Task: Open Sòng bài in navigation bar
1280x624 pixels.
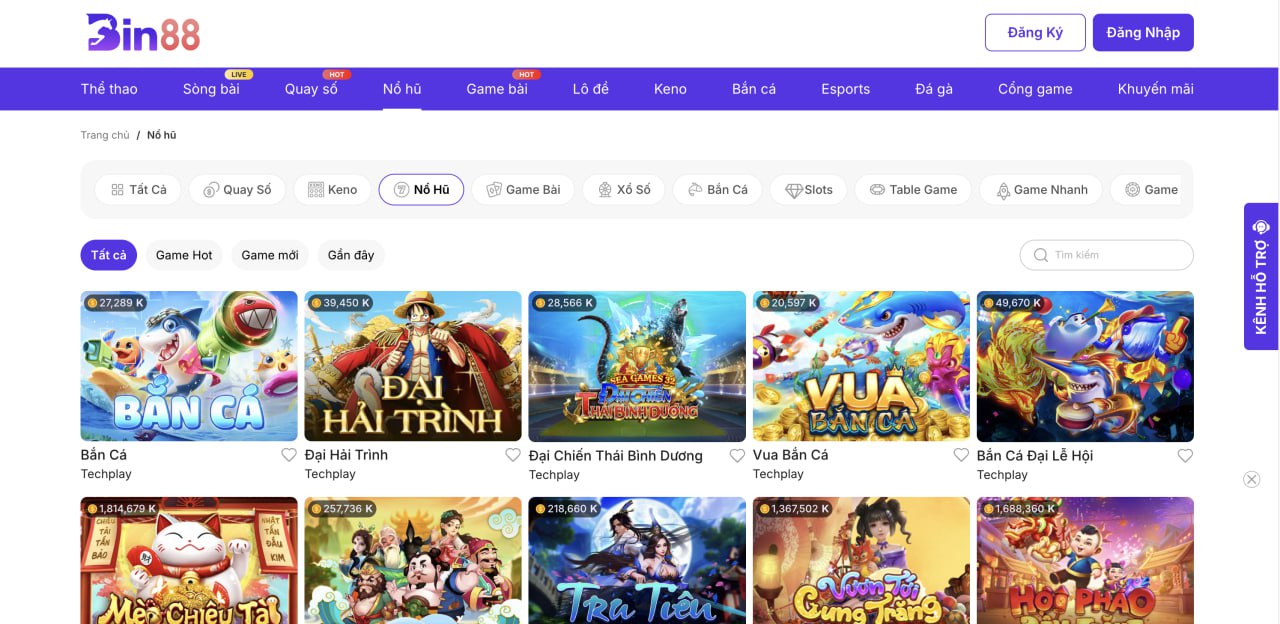Action: click(211, 89)
